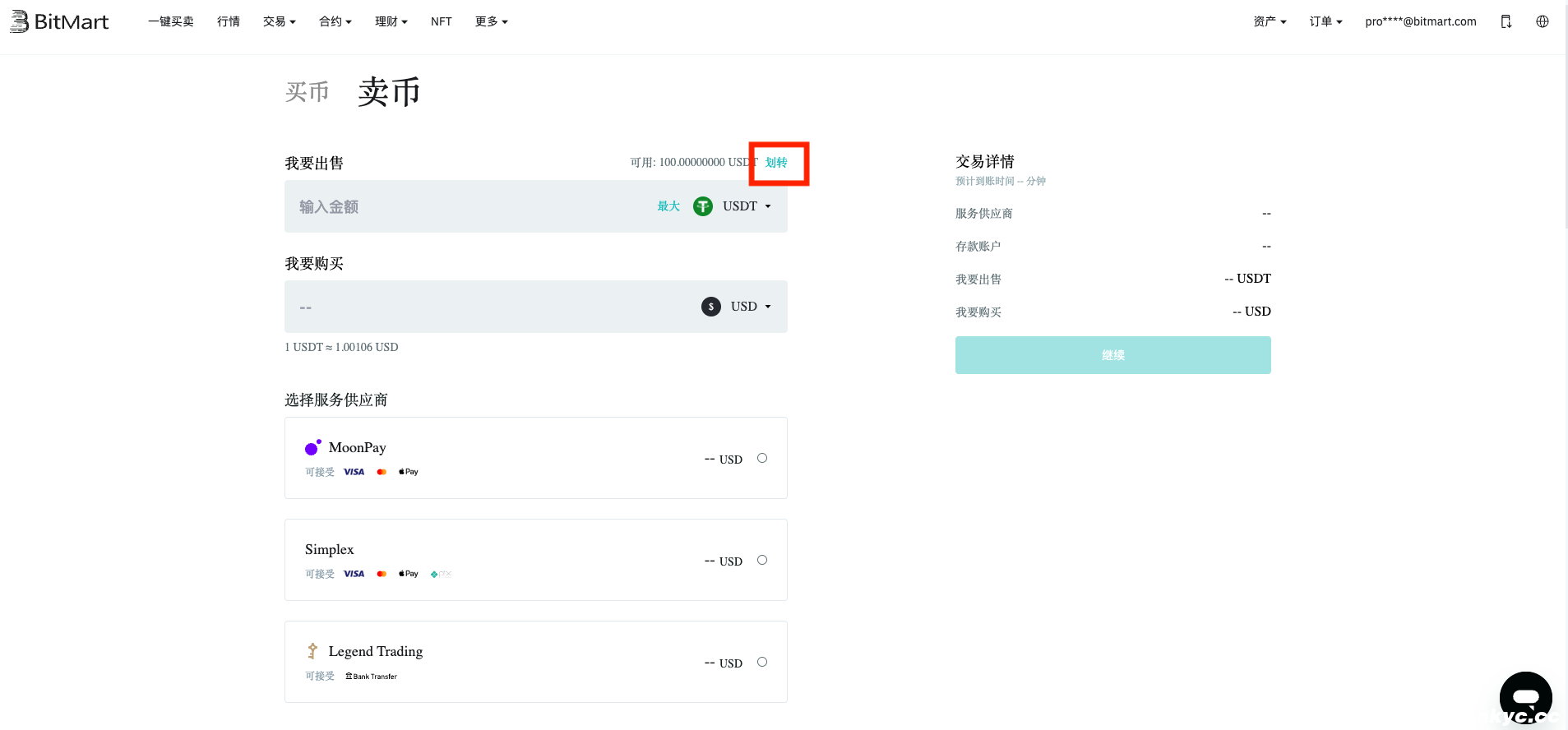Click the 划转 transfer link
1568x730 pixels.
point(776,163)
